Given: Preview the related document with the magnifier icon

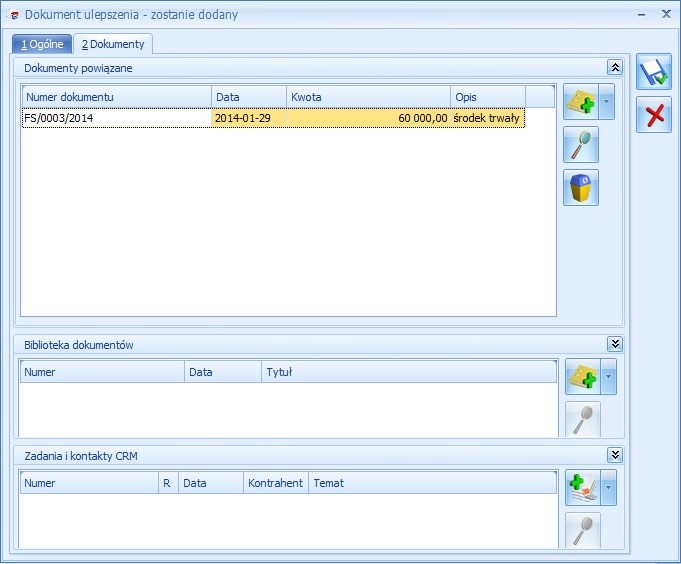Looking at the screenshot, I should 581,145.
